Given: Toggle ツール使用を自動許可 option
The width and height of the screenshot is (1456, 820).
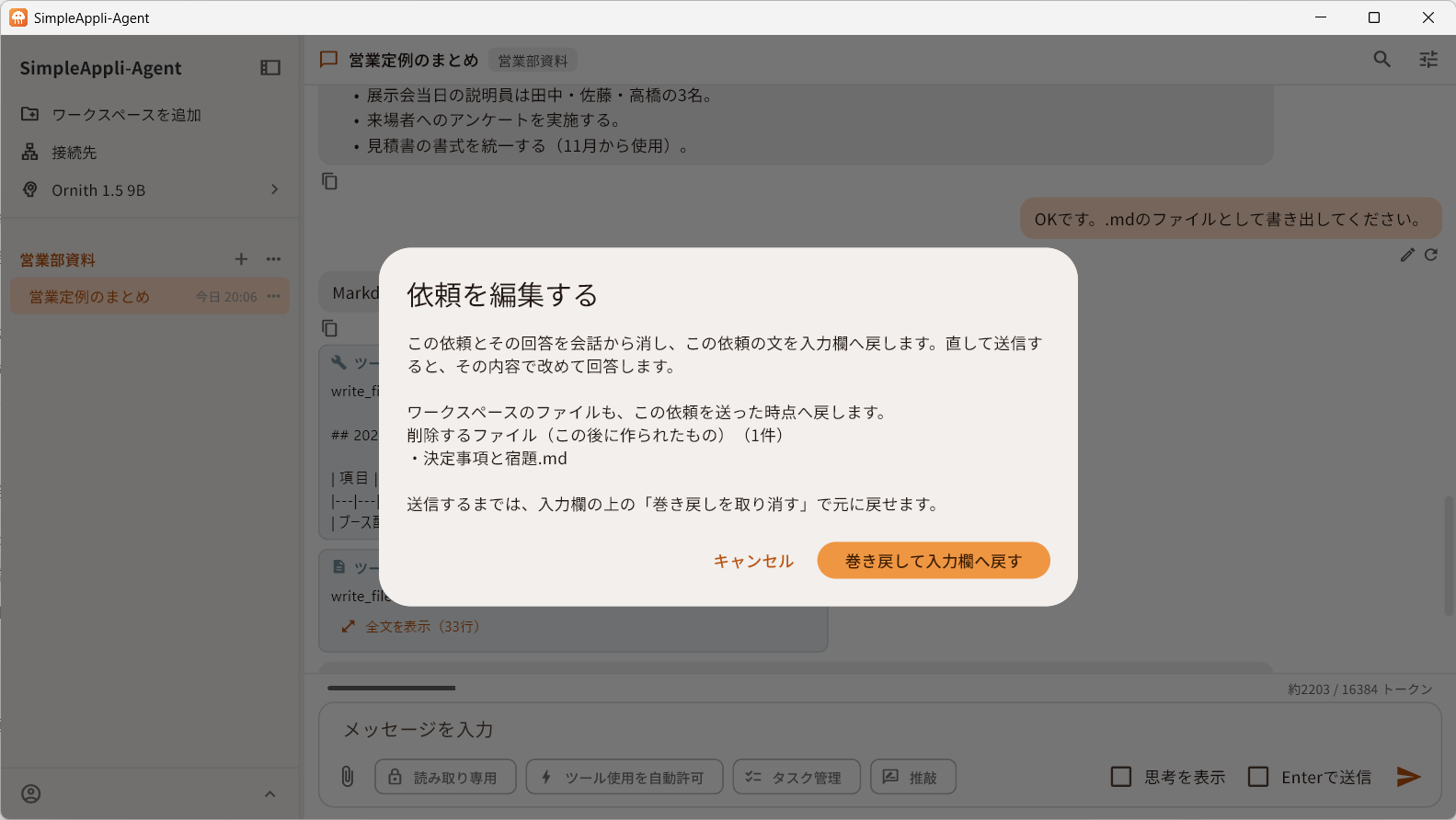Looking at the screenshot, I should (x=625, y=777).
